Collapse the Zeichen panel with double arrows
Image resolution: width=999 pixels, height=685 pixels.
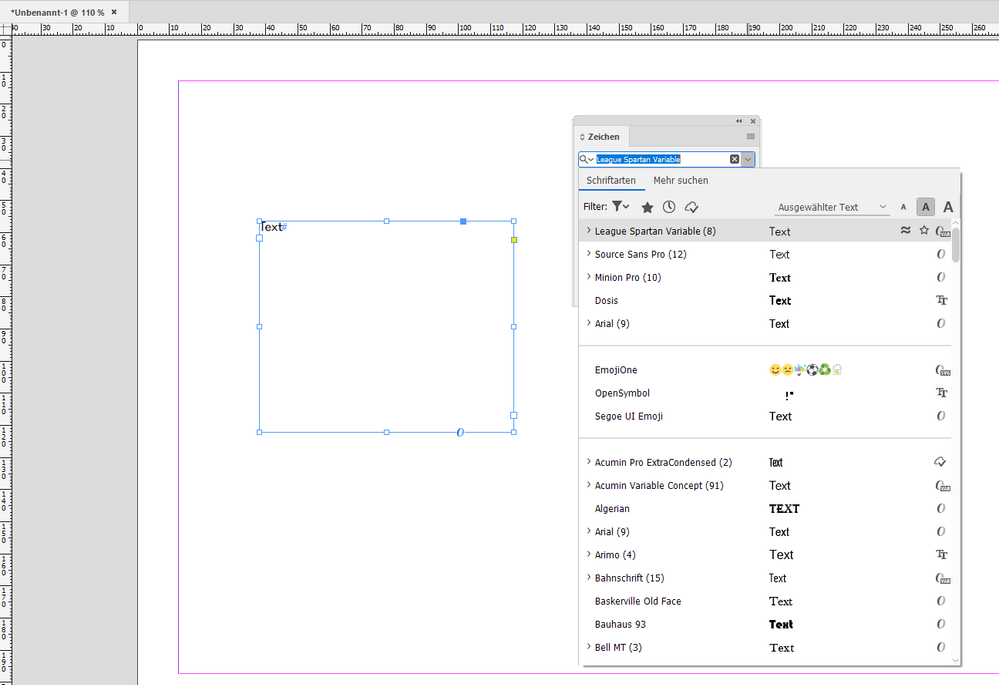point(739,121)
